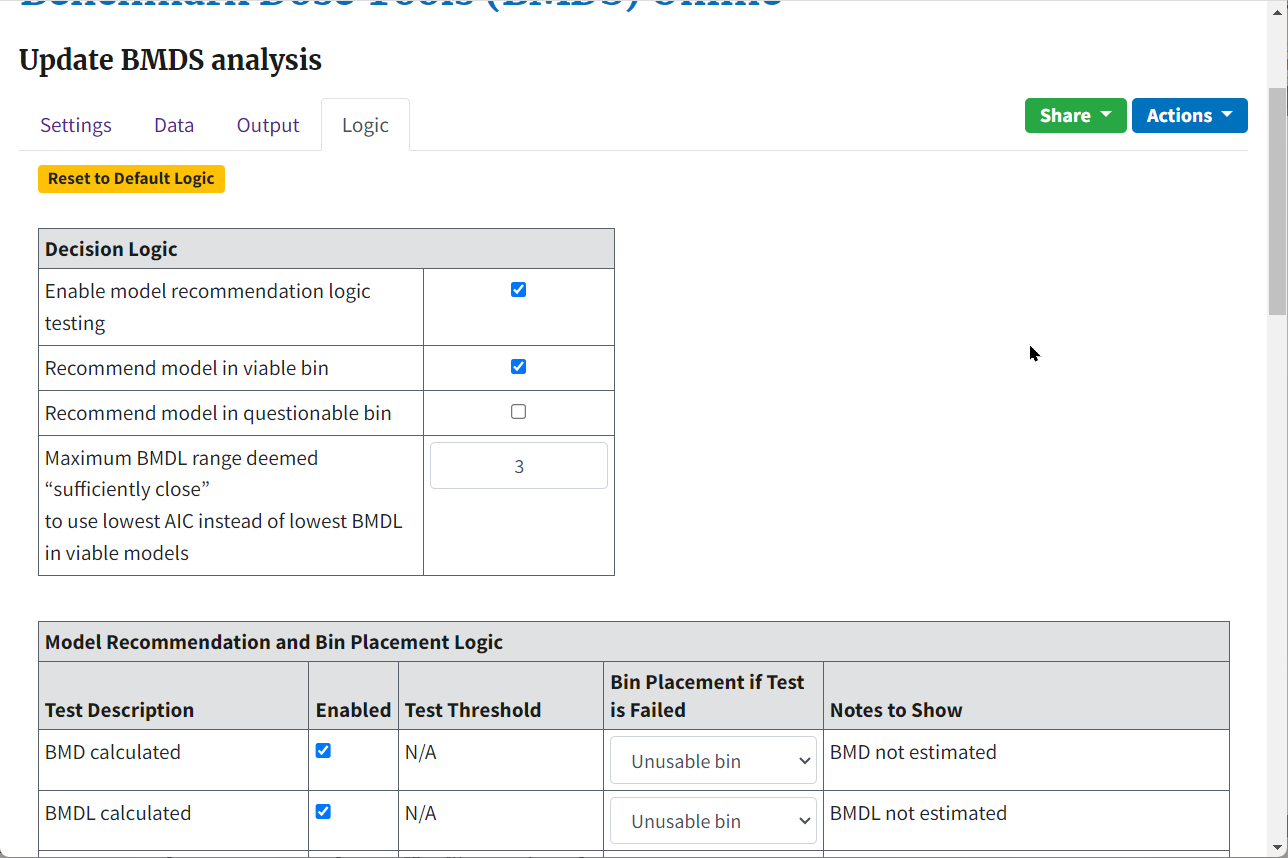1288x858 pixels.
Task: Toggle Enable model recommendation logic testing checkbox
Action: [x=518, y=290]
